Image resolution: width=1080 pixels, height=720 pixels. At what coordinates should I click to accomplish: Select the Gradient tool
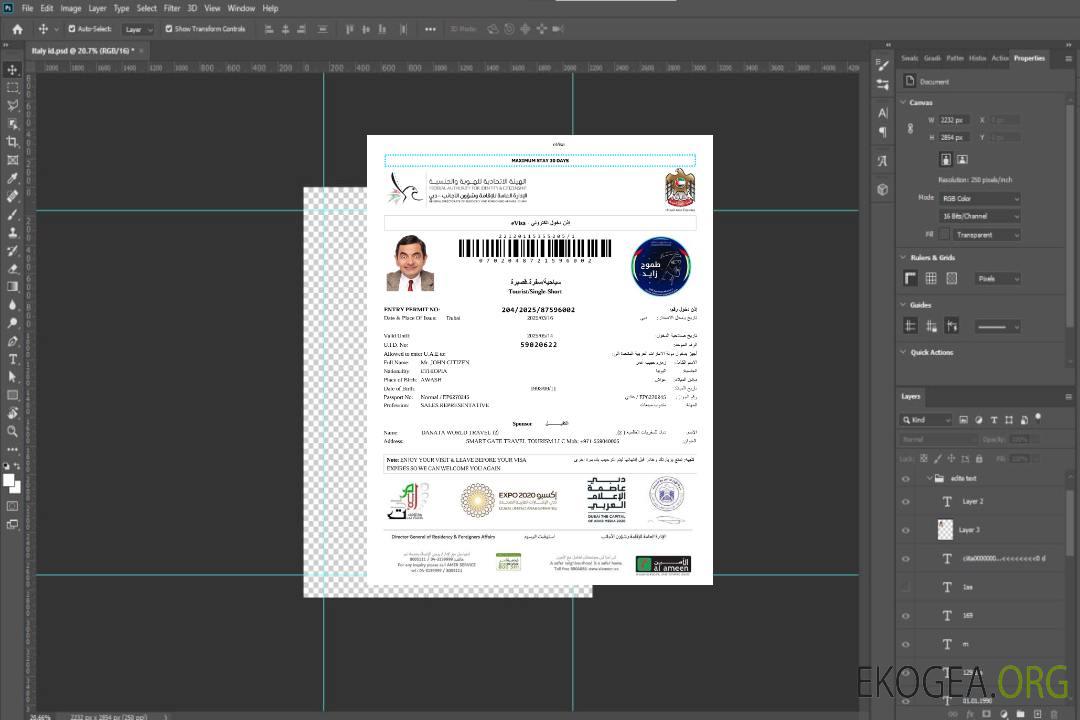point(12,287)
